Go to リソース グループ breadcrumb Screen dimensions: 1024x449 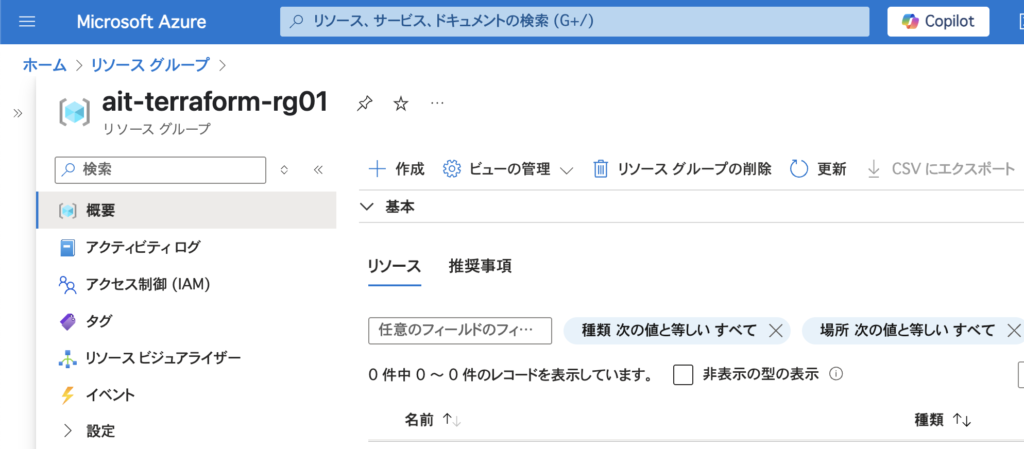coord(151,65)
